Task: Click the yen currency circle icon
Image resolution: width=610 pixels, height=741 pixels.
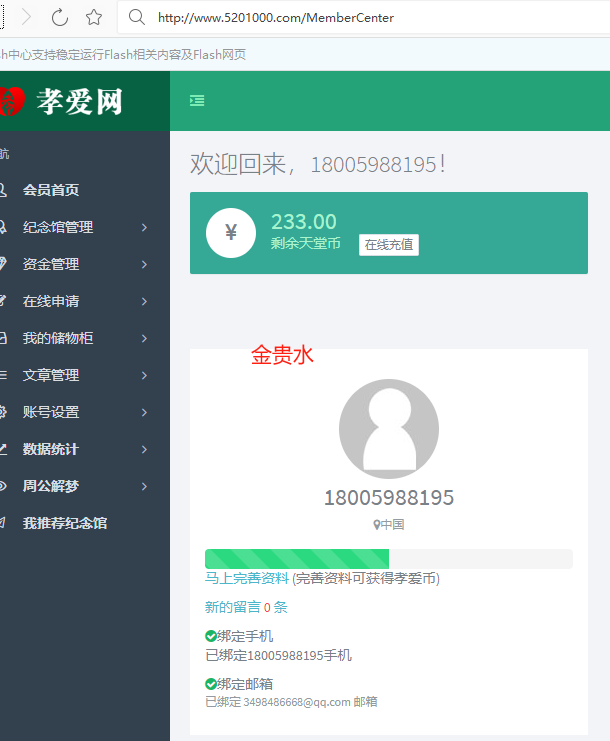Action: (x=231, y=233)
